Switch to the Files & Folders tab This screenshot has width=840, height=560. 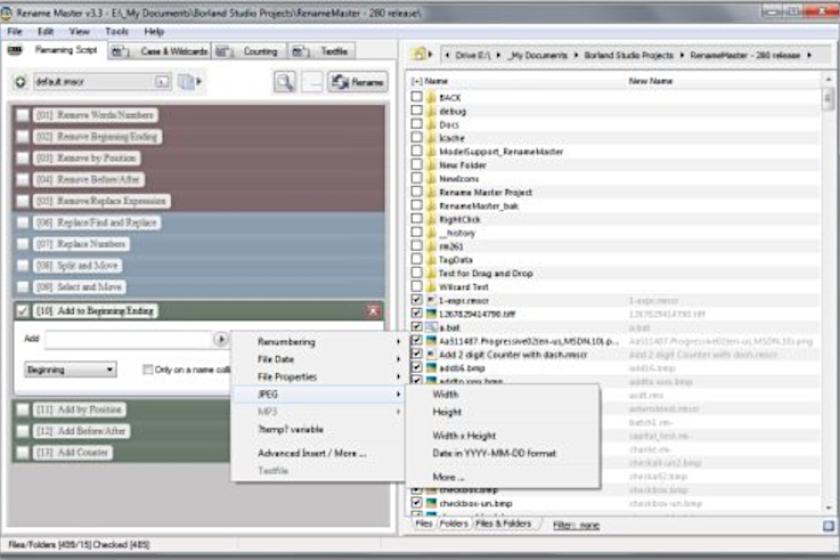coord(504,524)
